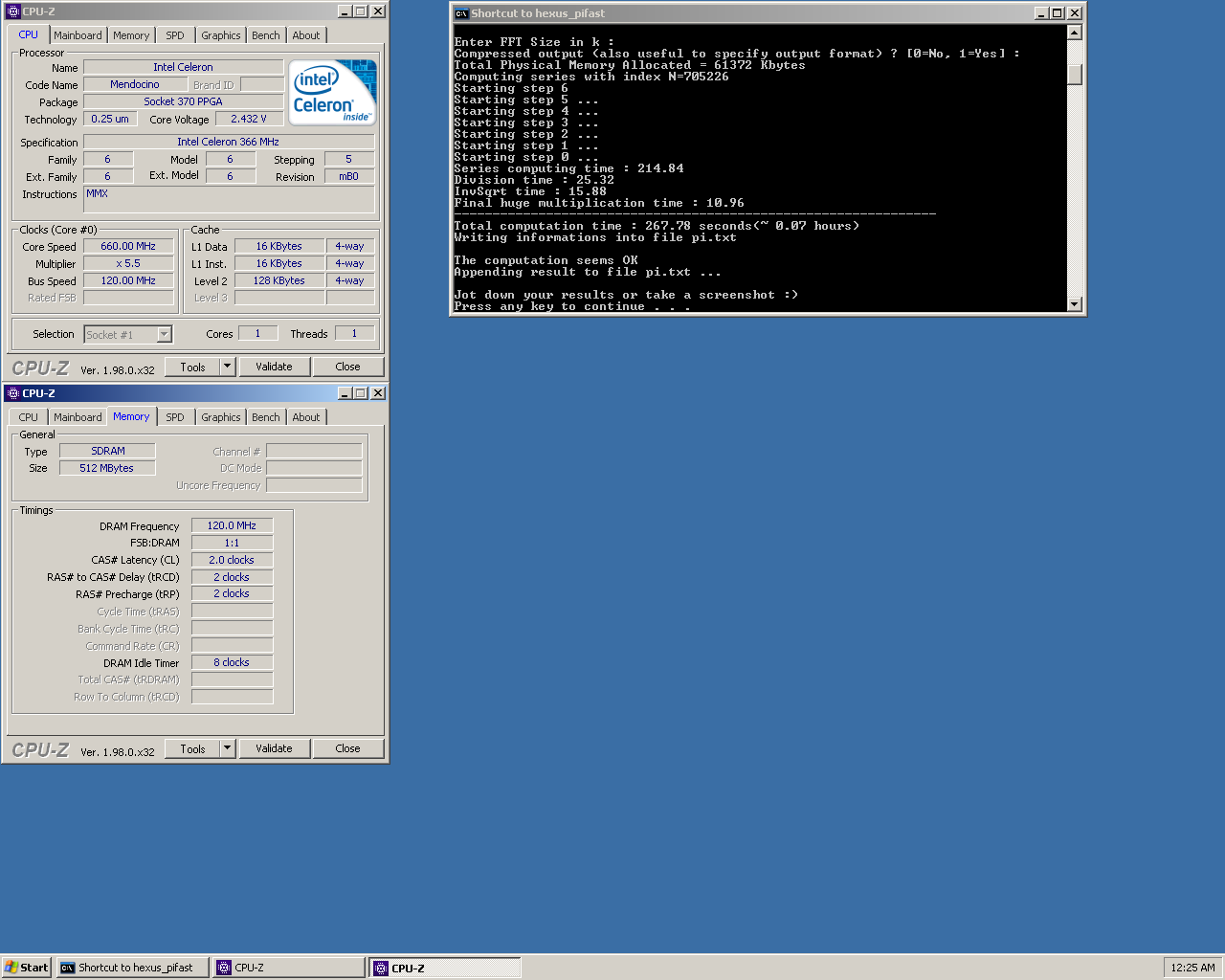Click the DRAM Frequency value 120.0 MHz
The image size is (1225, 980).
tap(232, 525)
